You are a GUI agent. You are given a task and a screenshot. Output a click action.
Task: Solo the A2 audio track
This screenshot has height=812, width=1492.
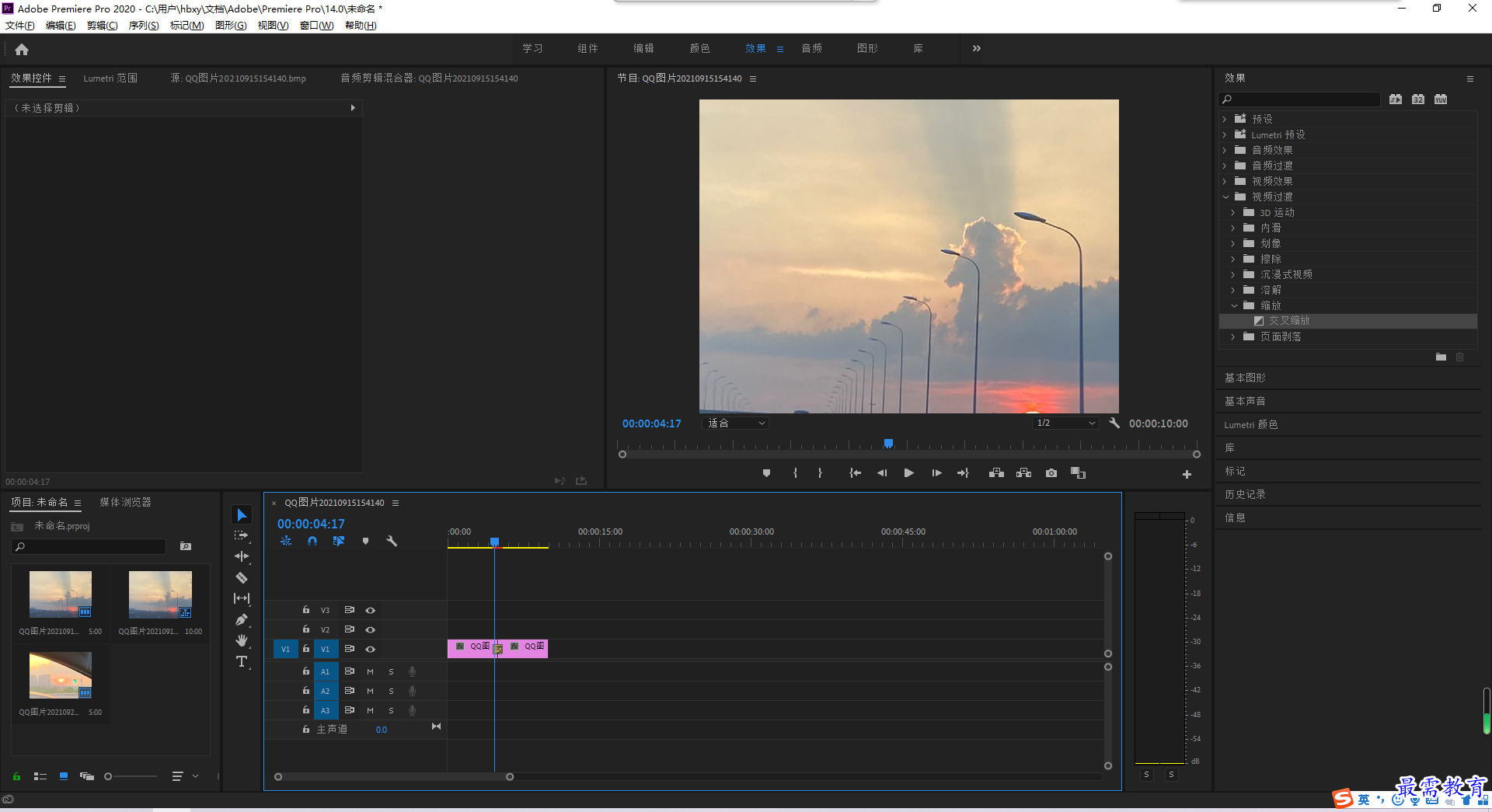391,691
